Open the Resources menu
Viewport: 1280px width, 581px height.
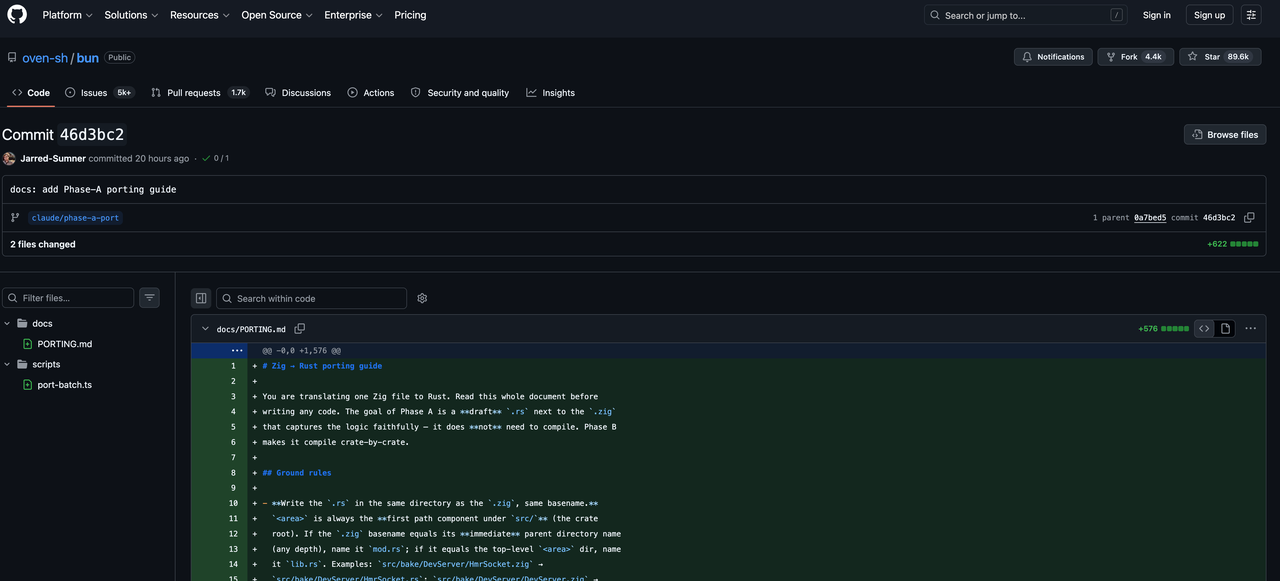tap(199, 15)
